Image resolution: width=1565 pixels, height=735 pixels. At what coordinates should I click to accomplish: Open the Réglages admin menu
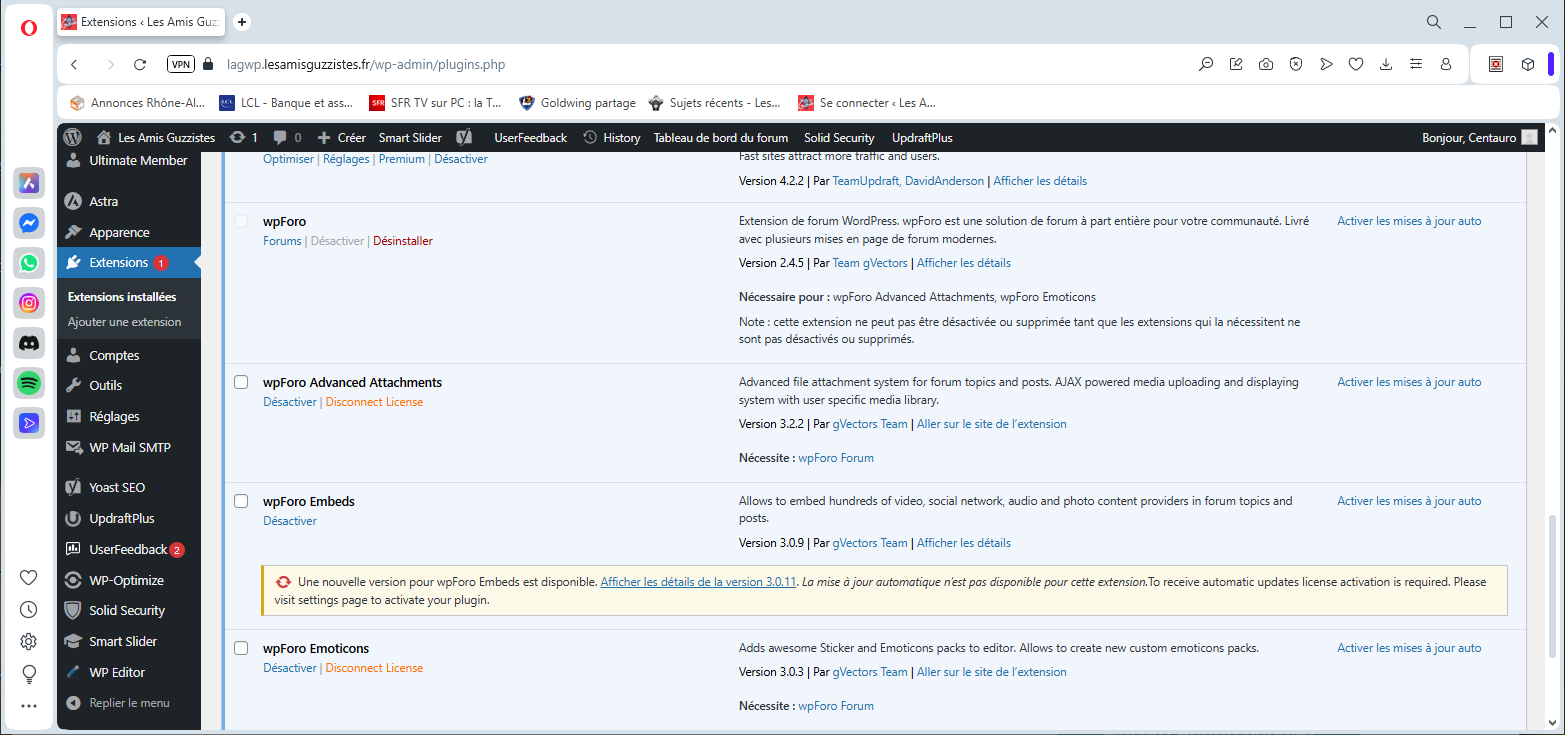tap(129, 417)
